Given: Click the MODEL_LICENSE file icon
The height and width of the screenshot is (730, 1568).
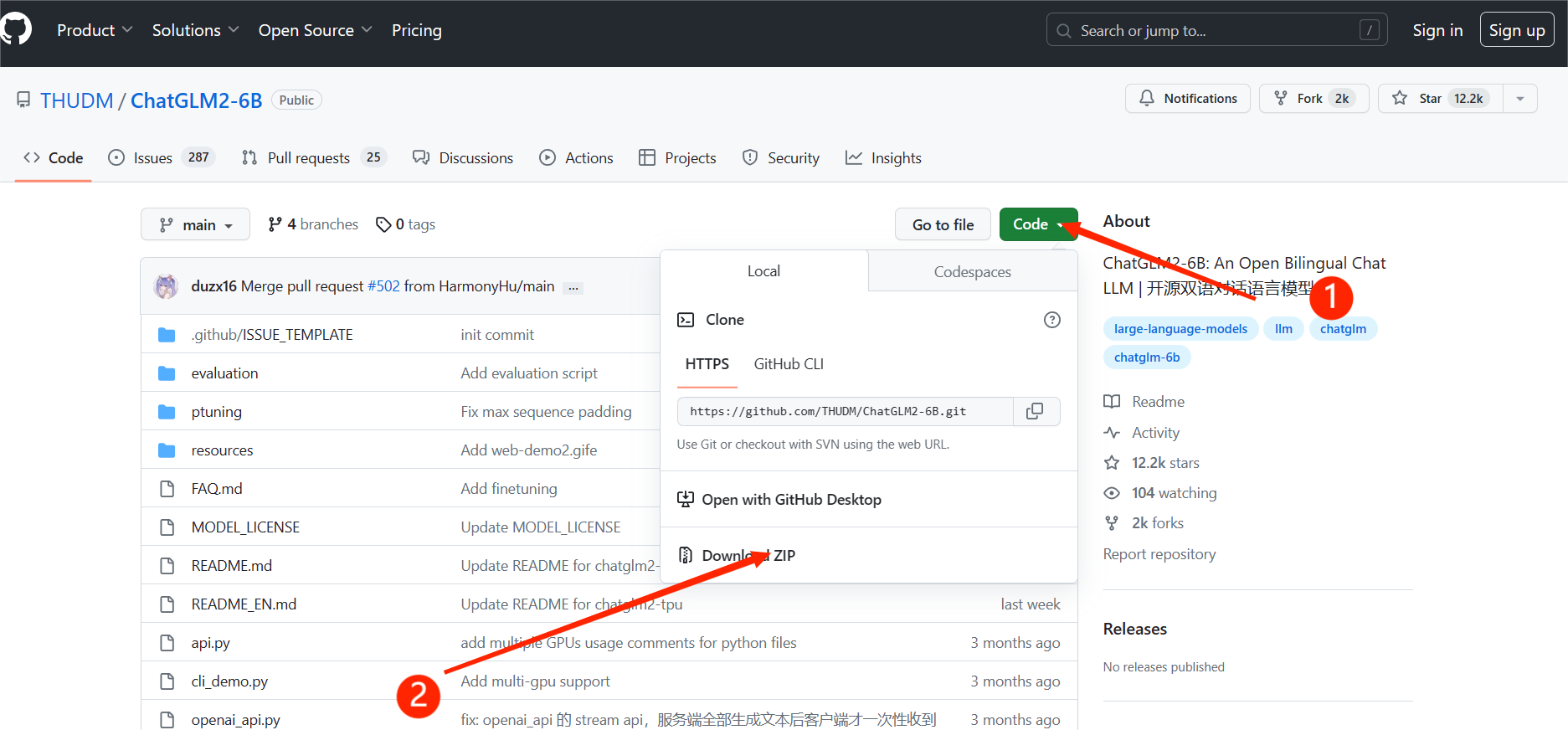Looking at the screenshot, I should click(167, 527).
